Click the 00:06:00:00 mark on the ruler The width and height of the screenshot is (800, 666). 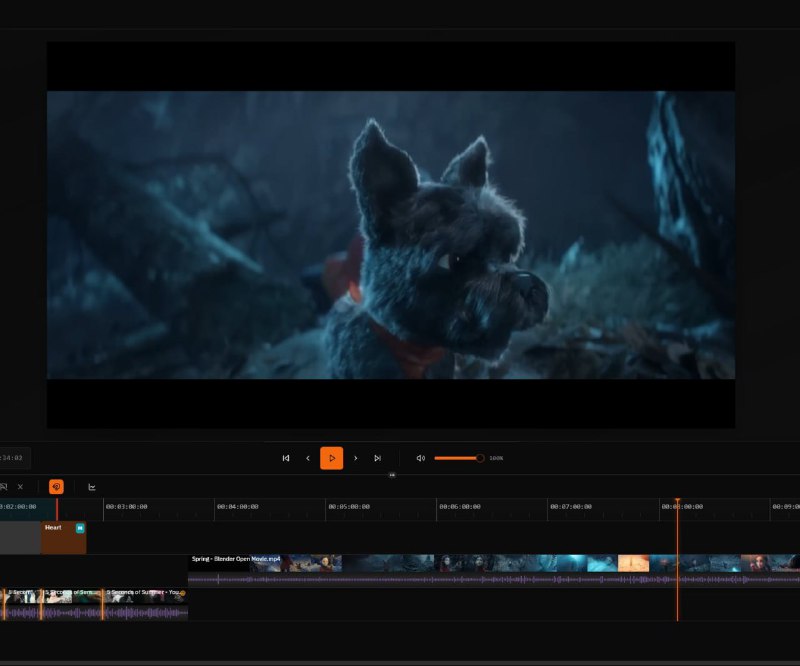click(x=460, y=507)
